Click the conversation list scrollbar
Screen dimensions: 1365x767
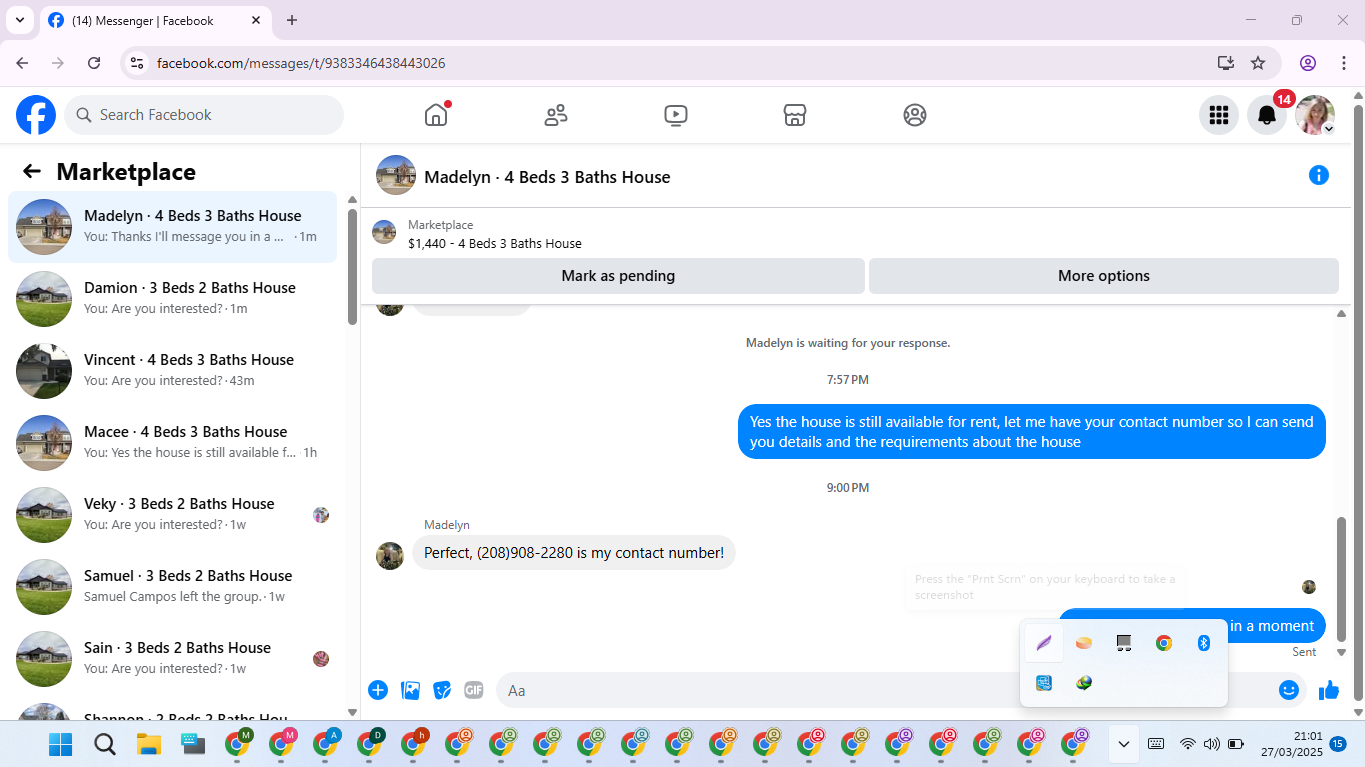point(352,266)
